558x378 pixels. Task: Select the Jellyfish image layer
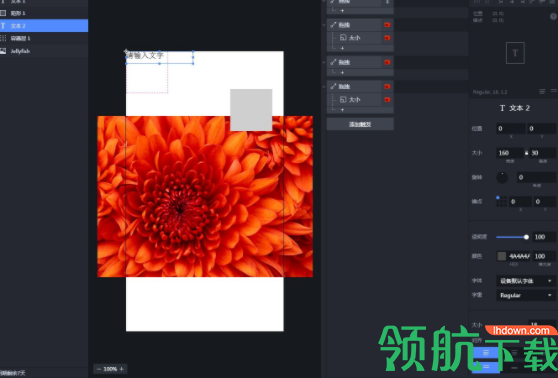[x=44, y=51]
